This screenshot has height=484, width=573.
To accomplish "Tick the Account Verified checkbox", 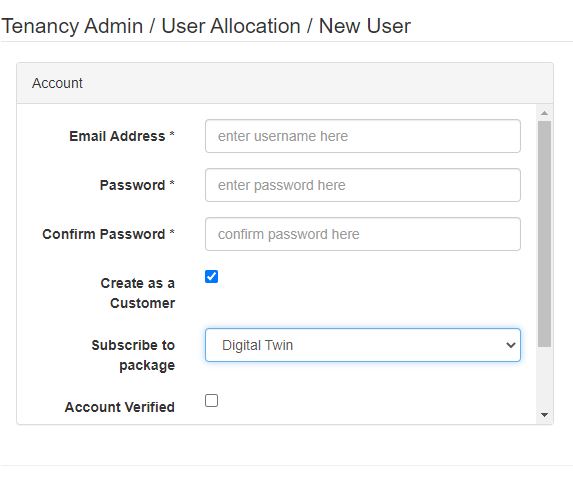I will coord(212,401).
